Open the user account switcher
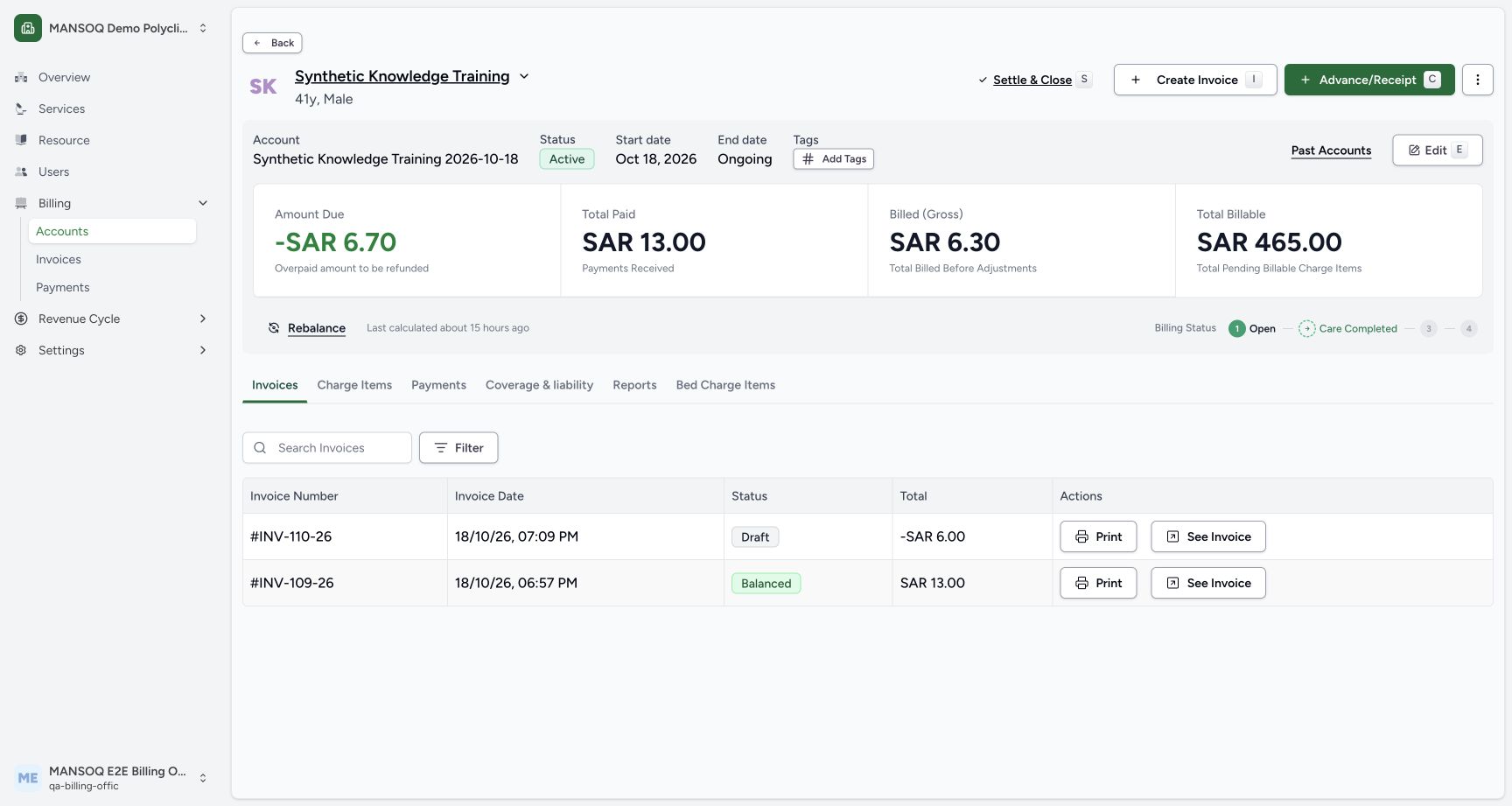Image resolution: width=1512 pixels, height=806 pixels. 203,778
